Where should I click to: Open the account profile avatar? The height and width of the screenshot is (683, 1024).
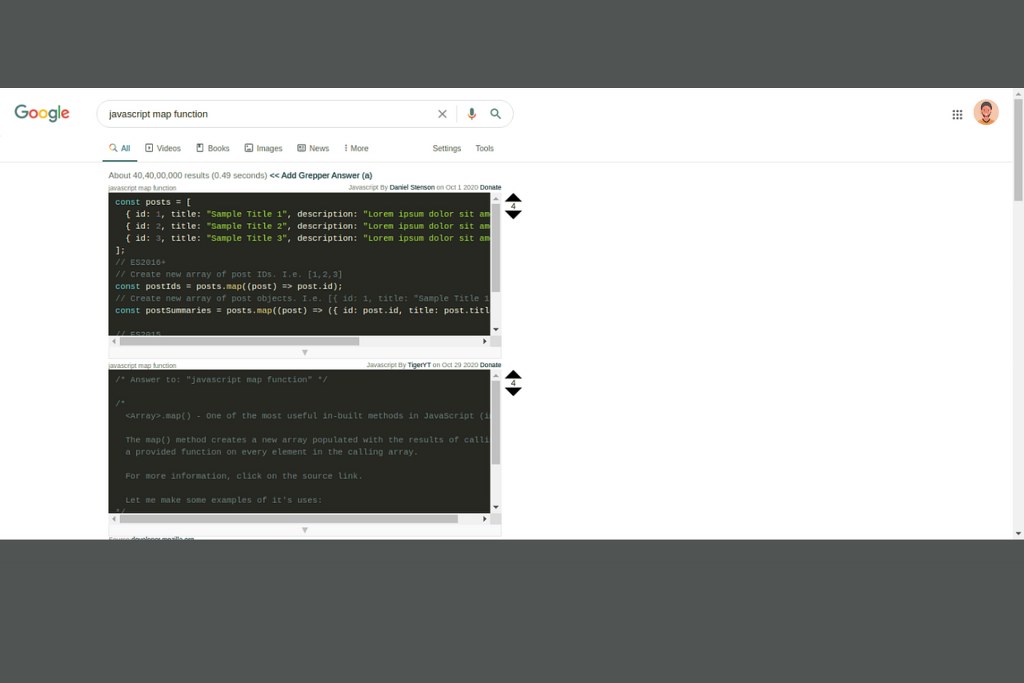(x=986, y=112)
